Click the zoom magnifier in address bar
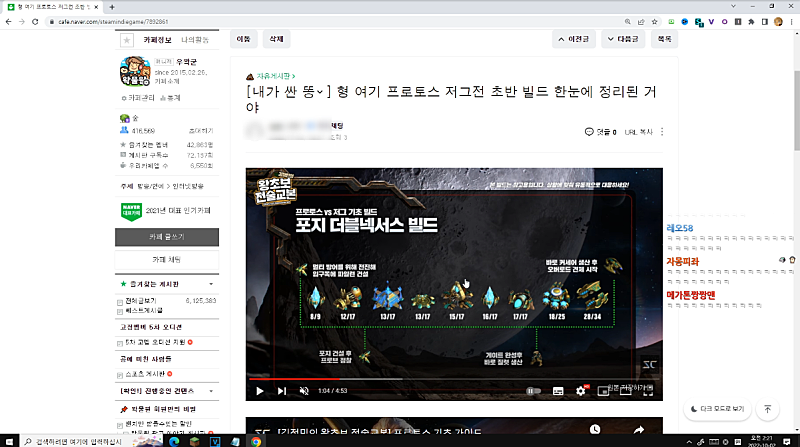Image resolution: width=800 pixels, height=447 pixels. tap(628, 21)
